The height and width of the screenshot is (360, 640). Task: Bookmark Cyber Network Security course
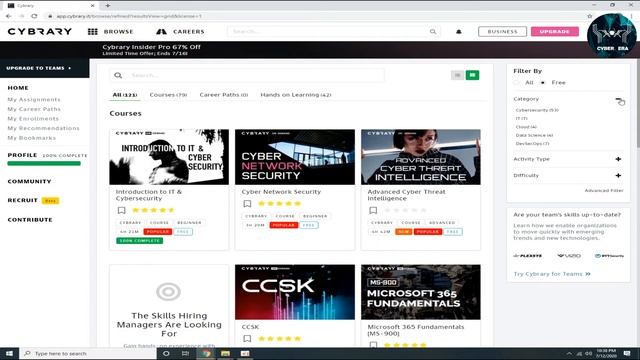(x=247, y=204)
